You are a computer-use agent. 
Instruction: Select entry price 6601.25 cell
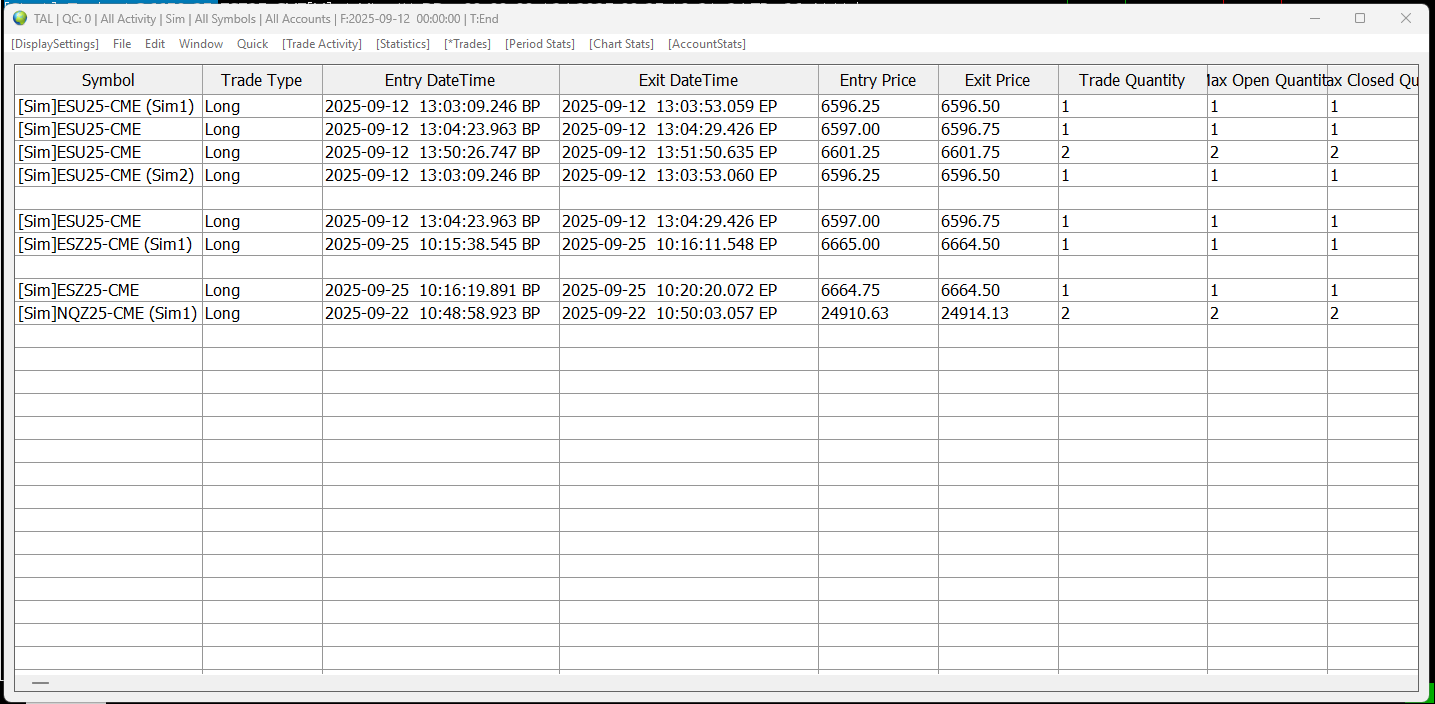(x=878, y=152)
